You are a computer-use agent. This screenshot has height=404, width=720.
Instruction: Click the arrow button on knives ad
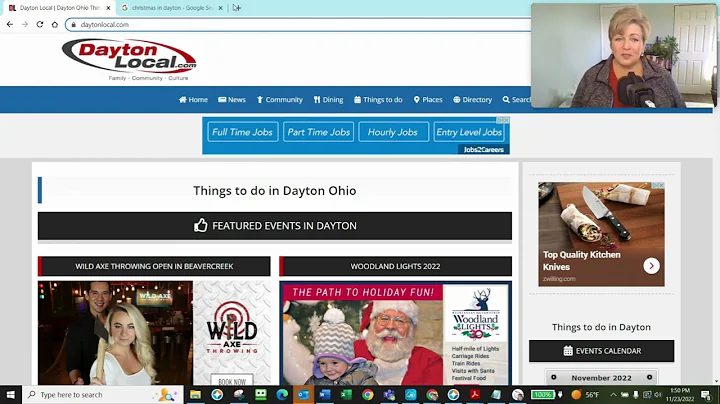651,266
